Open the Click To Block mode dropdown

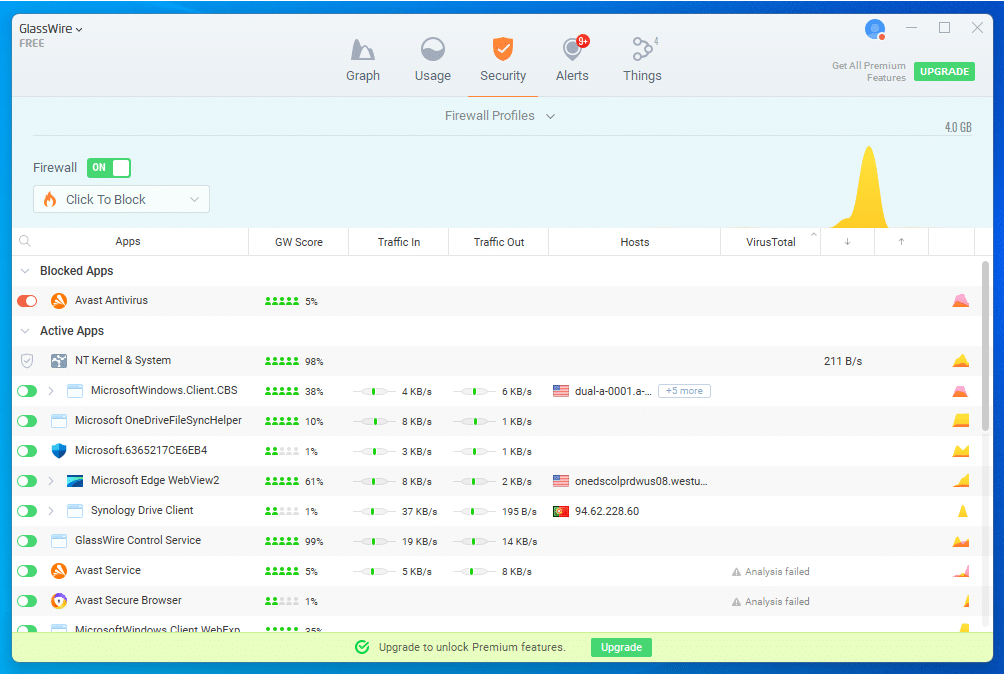pos(121,199)
